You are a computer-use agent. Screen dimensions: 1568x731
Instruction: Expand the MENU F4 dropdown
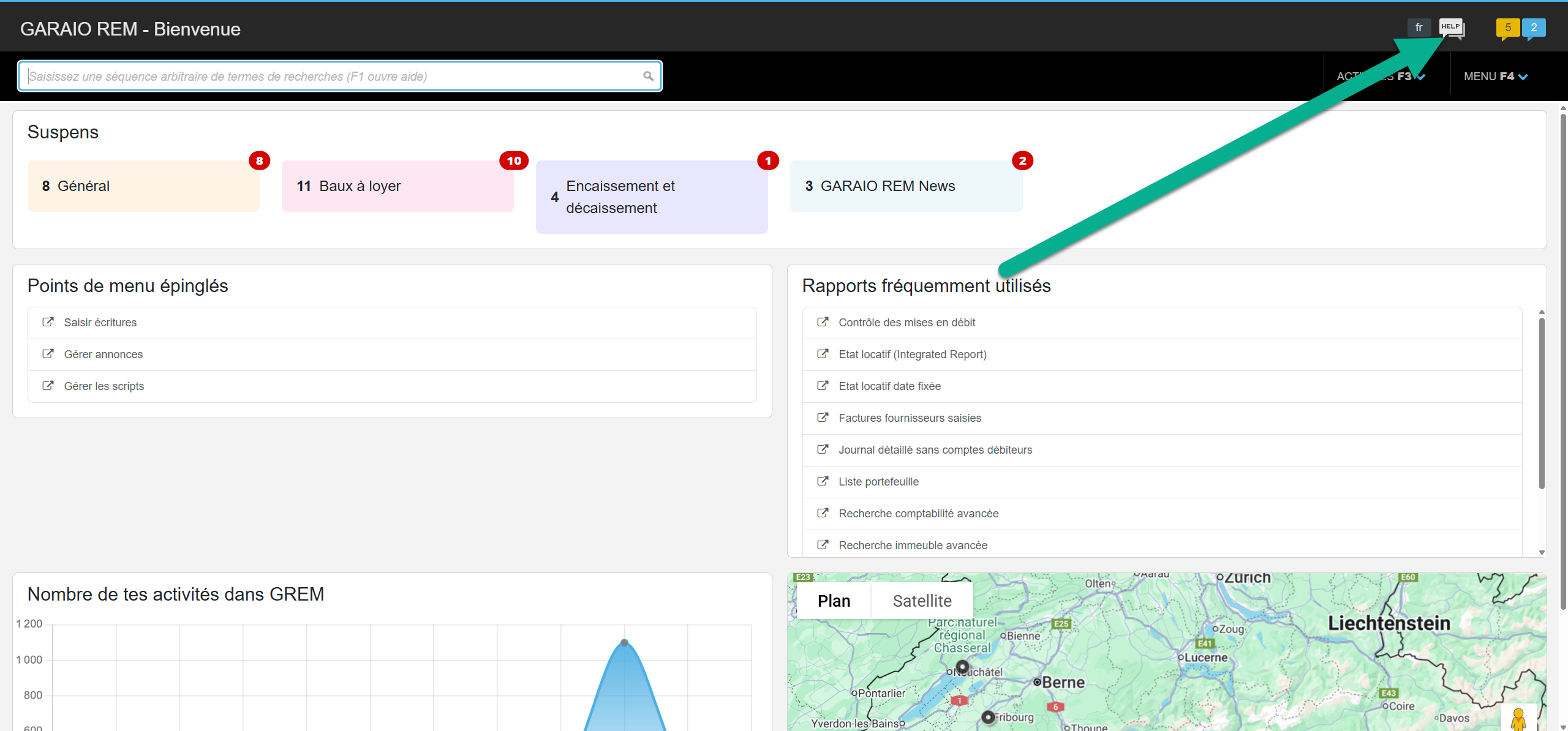pyautogui.click(x=1495, y=77)
